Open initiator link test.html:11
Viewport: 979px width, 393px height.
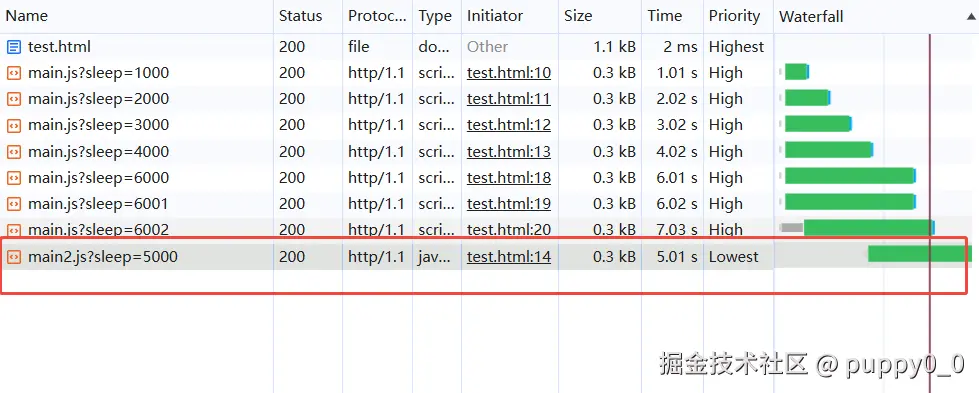click(509, 99)
